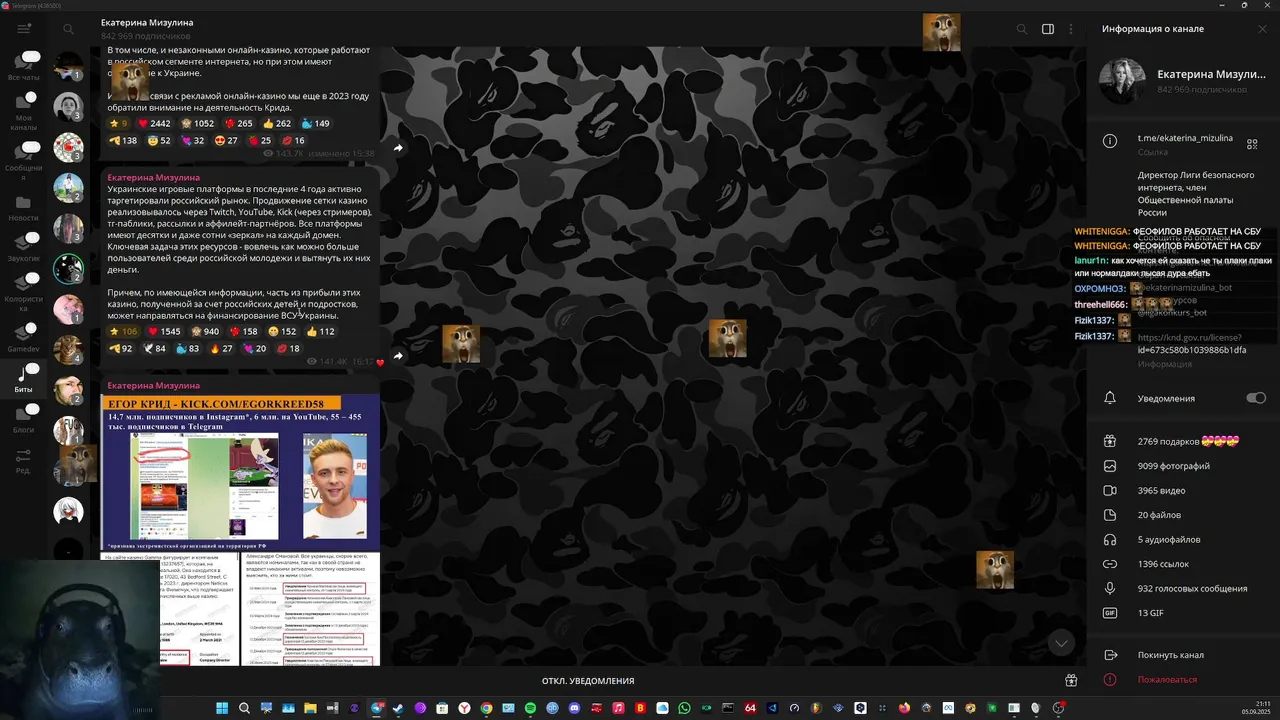The width and height of the screenshot is (1280, 720).
Task: Open Windows Start menu
Action: (222, 708)
